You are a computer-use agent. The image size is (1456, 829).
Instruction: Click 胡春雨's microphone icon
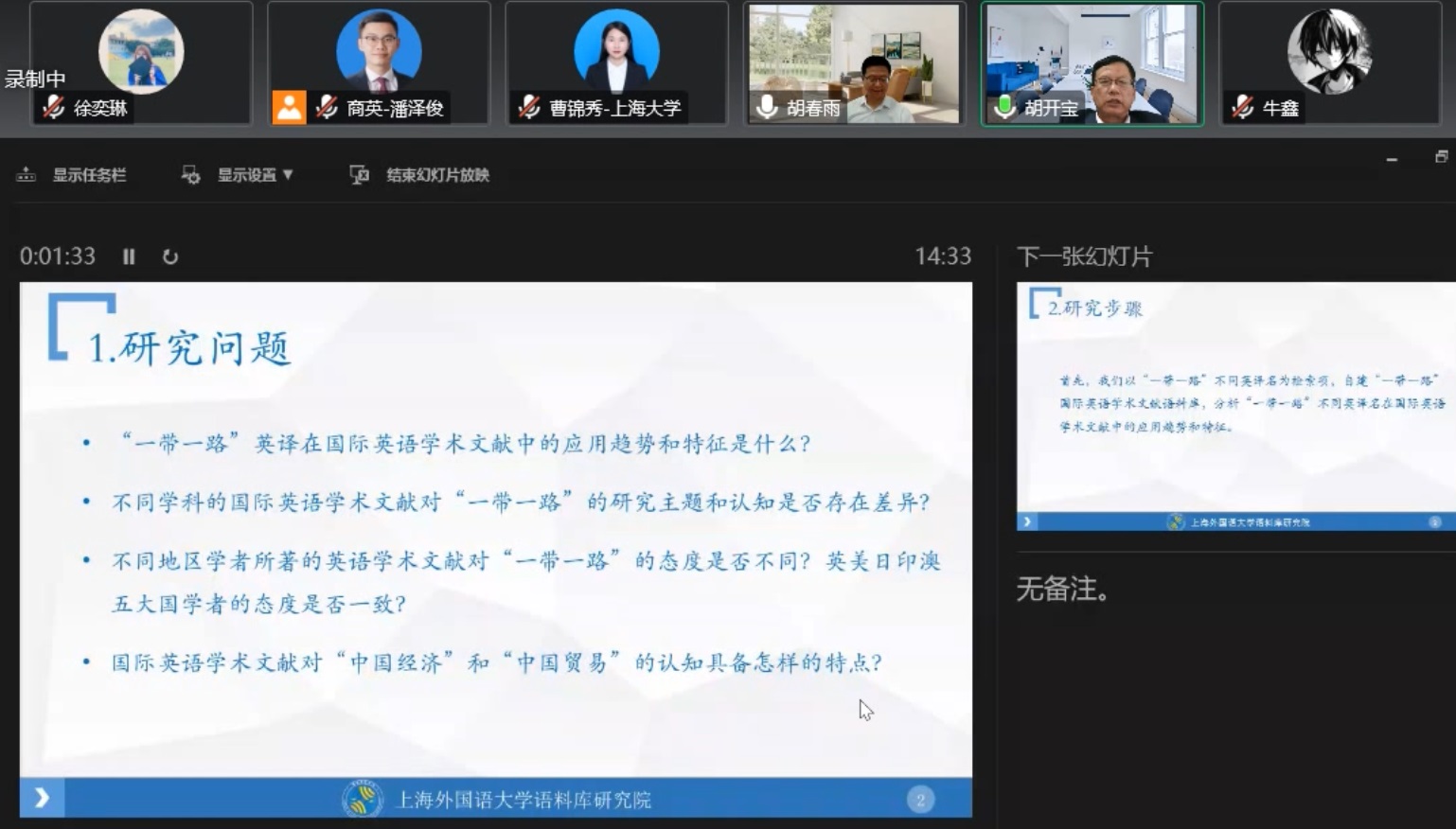[x=768, y=108]
